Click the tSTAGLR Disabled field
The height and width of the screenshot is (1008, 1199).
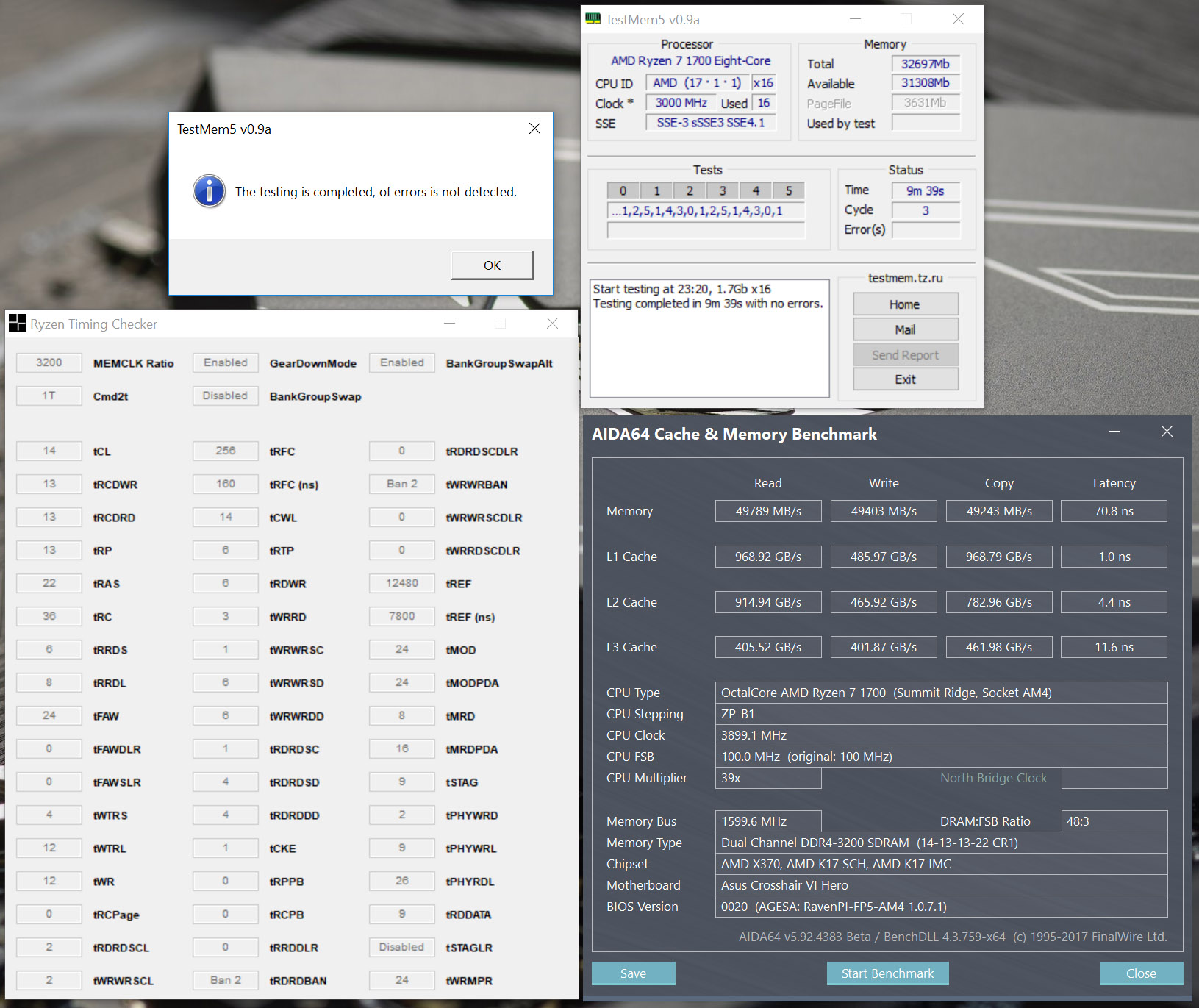click(x=402, y=947)
